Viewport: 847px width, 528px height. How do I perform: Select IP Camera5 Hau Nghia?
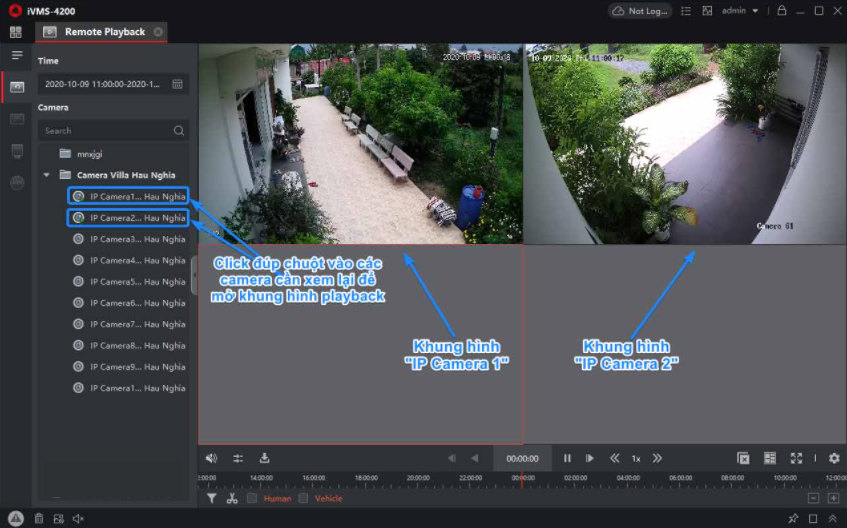tap(129, 282)
